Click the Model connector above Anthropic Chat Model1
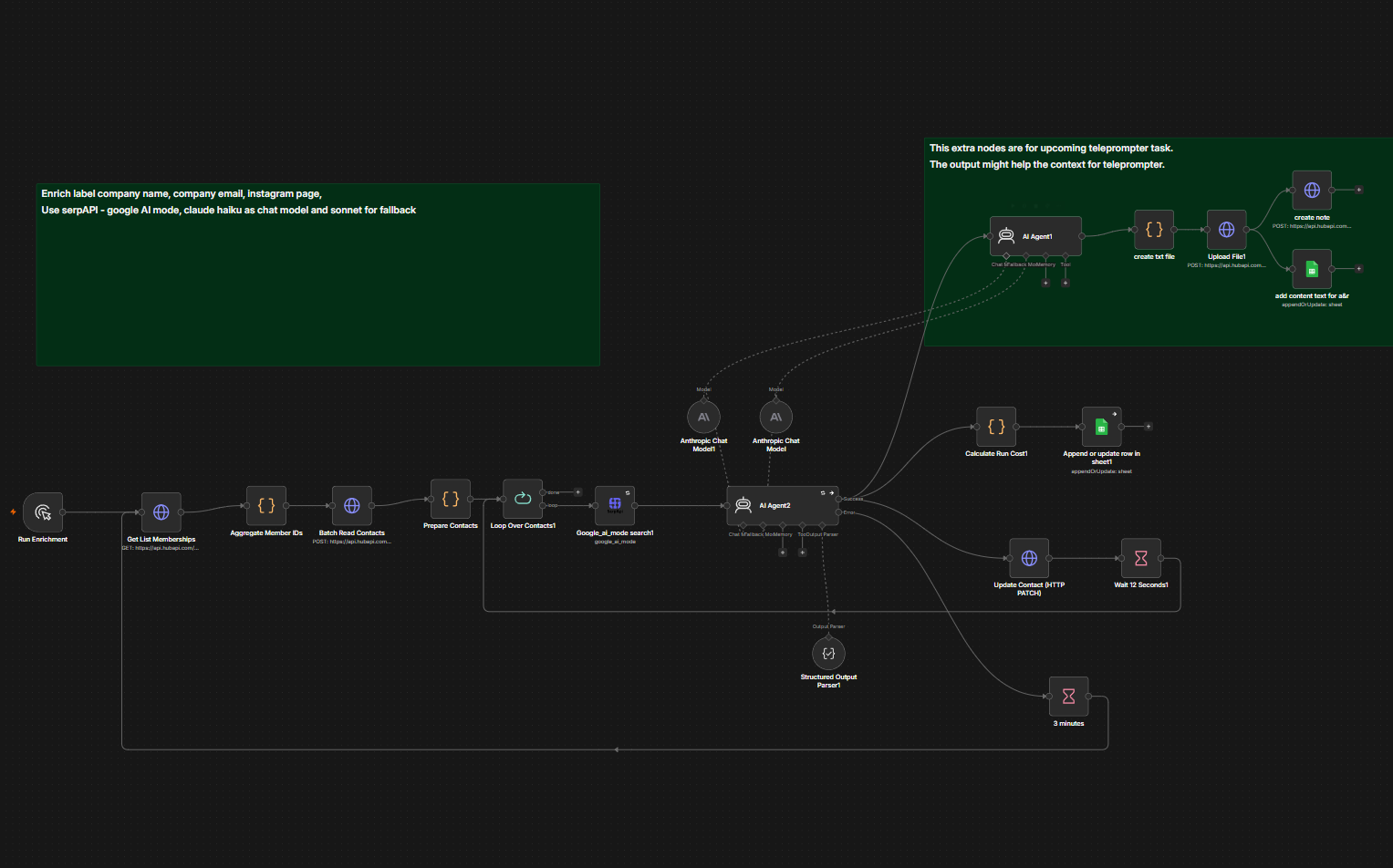 coord(704,398)
